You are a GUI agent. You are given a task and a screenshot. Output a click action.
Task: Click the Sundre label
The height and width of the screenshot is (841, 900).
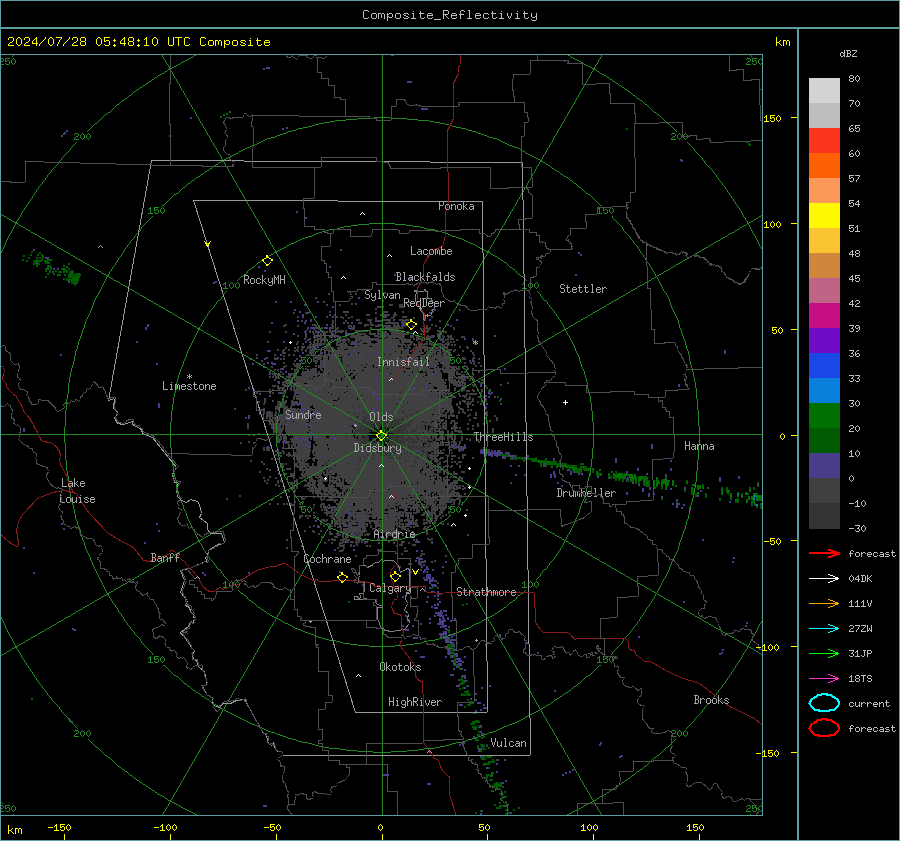(x=303, y=415)
